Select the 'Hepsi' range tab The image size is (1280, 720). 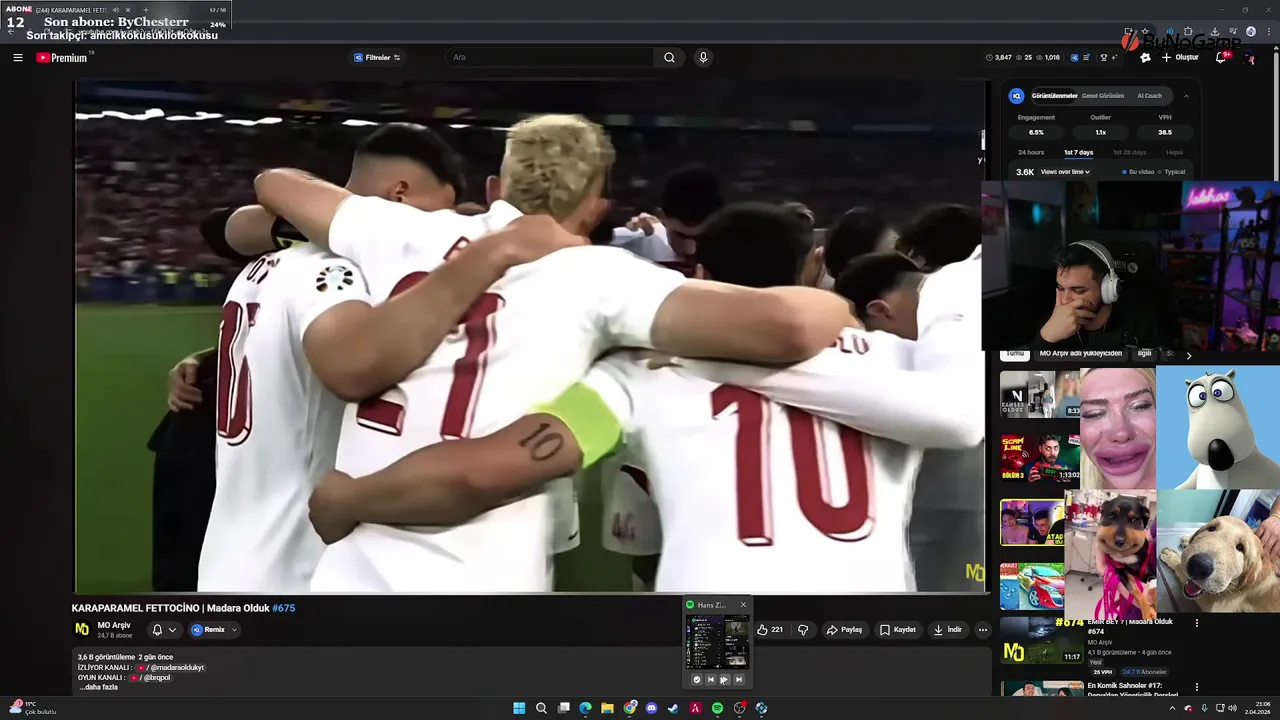(1174, 152)
